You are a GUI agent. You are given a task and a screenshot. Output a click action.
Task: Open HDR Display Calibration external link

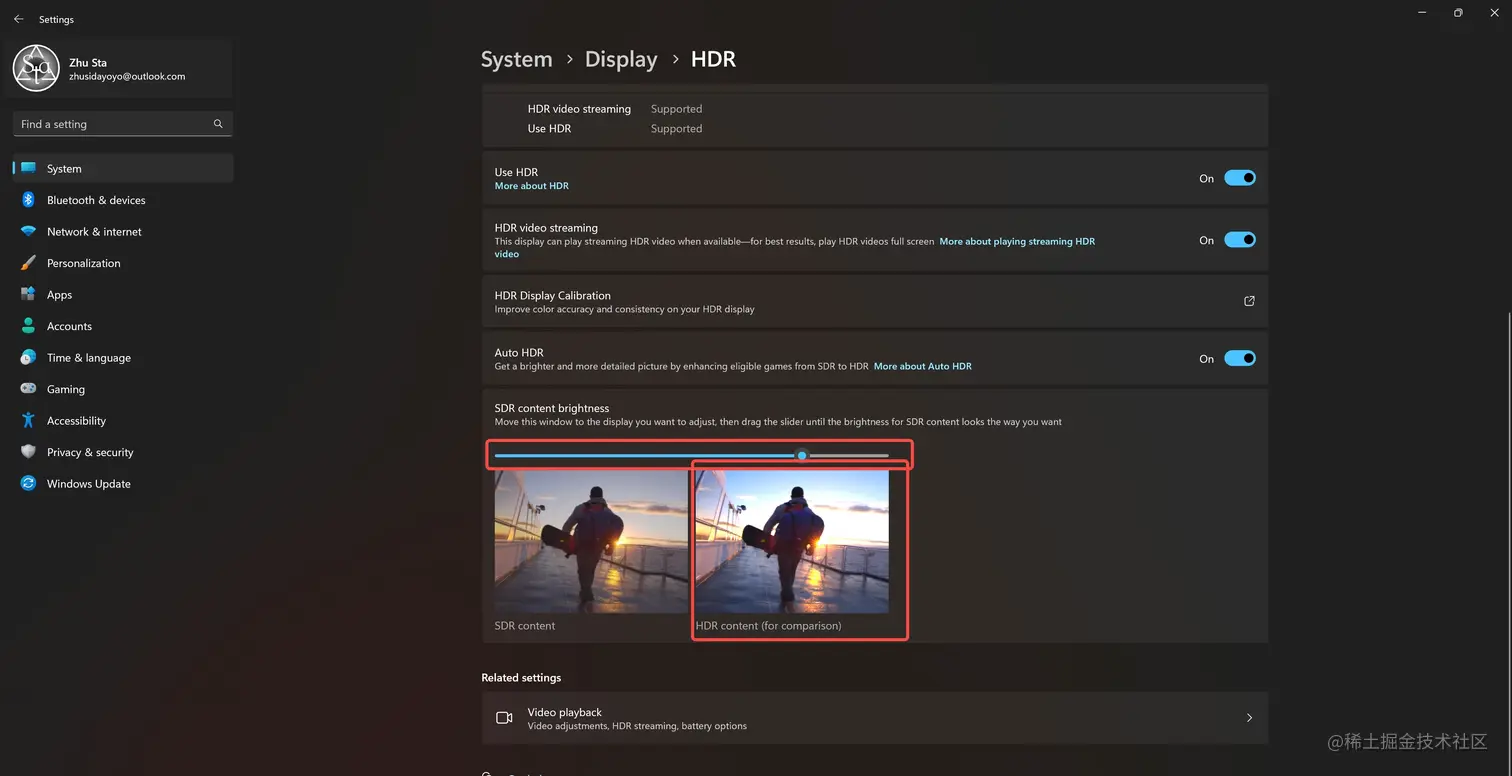tap(1249, 301)
